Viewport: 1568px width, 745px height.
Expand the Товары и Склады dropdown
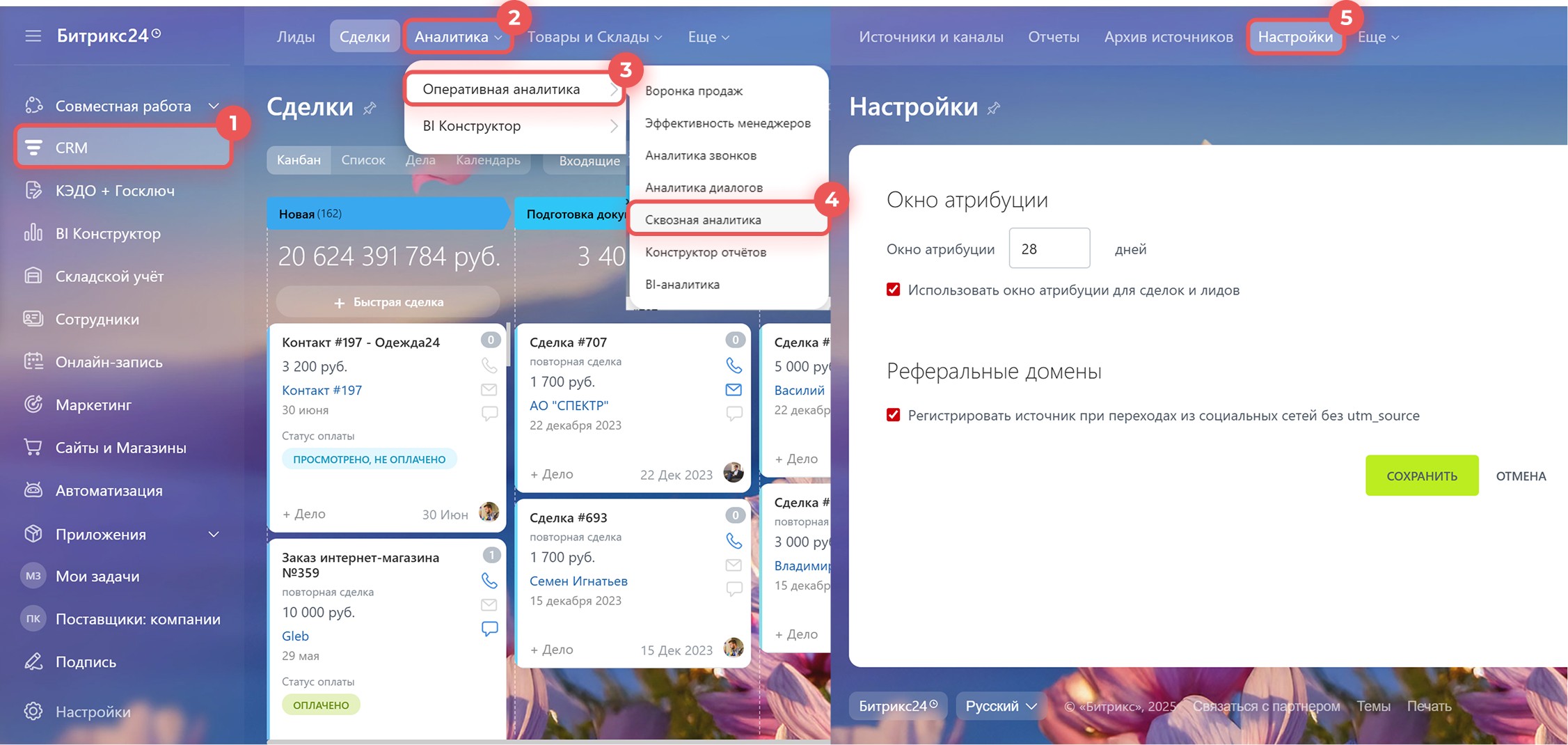click(594, 37)
